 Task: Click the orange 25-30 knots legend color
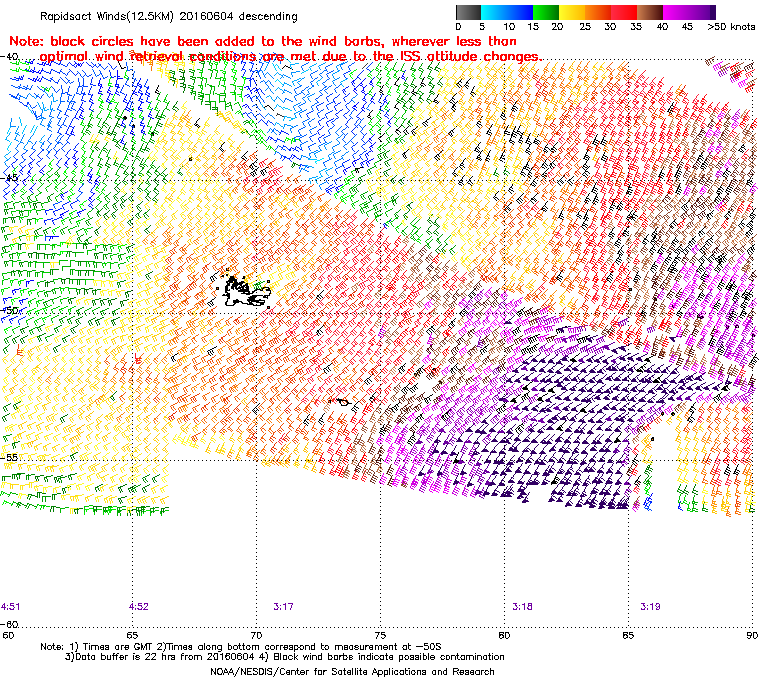point(599,12)
